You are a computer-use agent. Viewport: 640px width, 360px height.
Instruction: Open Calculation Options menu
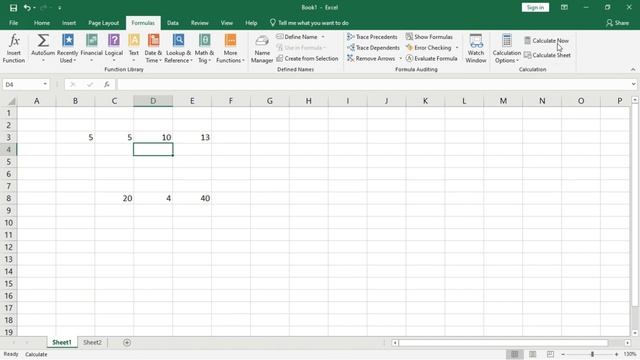click(507, 49)
